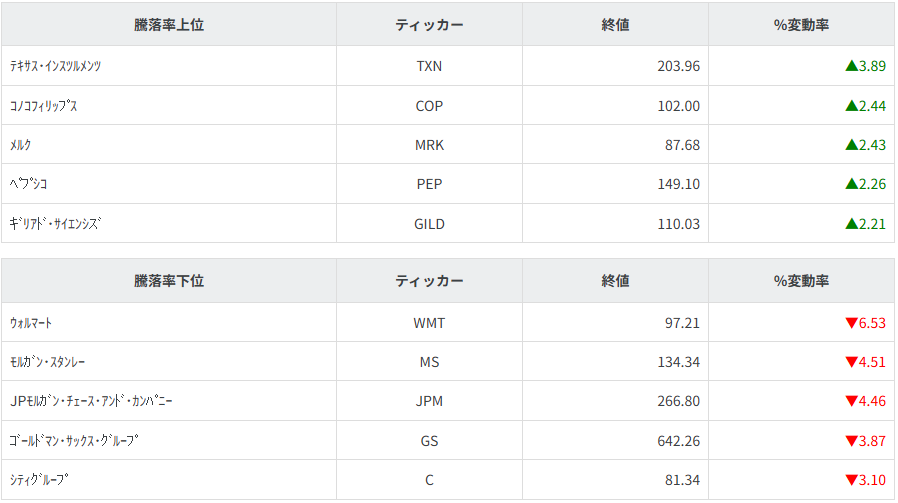
Task: Click the green up arrow beside 2.26
Action: [x=851, y=184]
